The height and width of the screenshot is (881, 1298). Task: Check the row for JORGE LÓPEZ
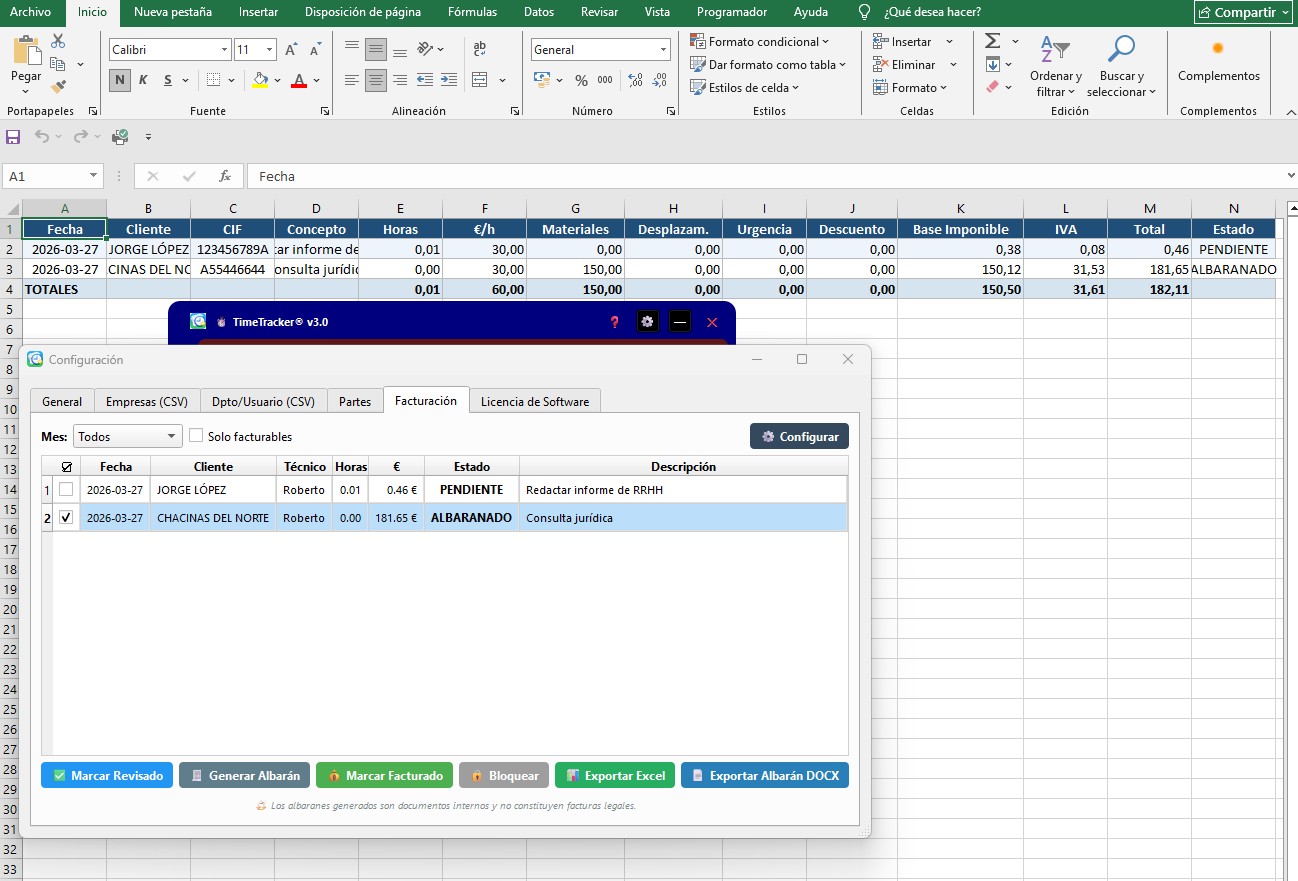65,489
